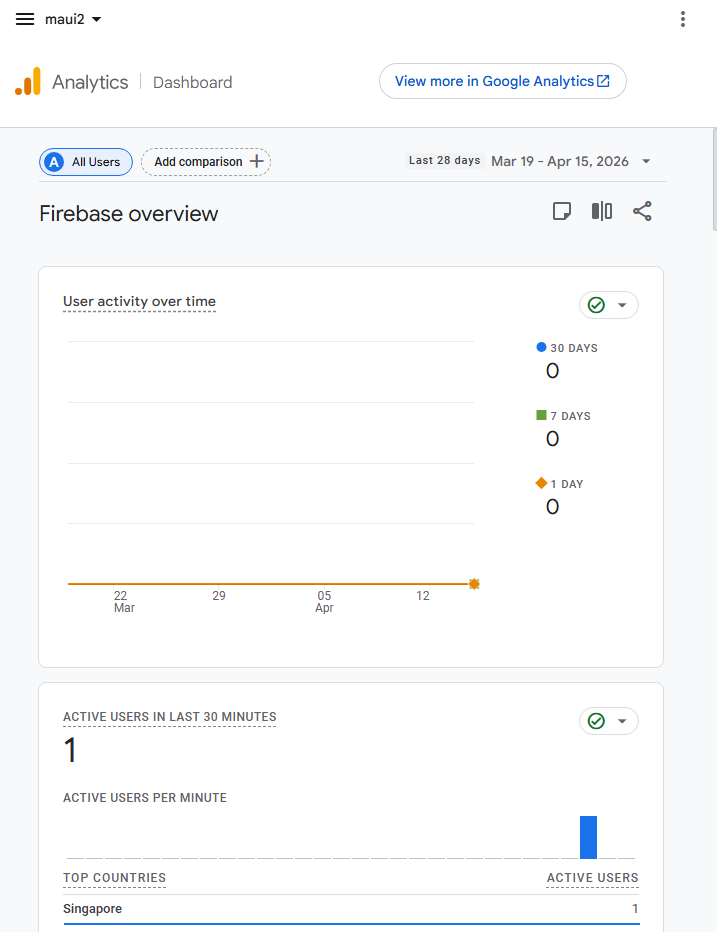
Task: Click Add comparison button
Action: tap(206, 162)
